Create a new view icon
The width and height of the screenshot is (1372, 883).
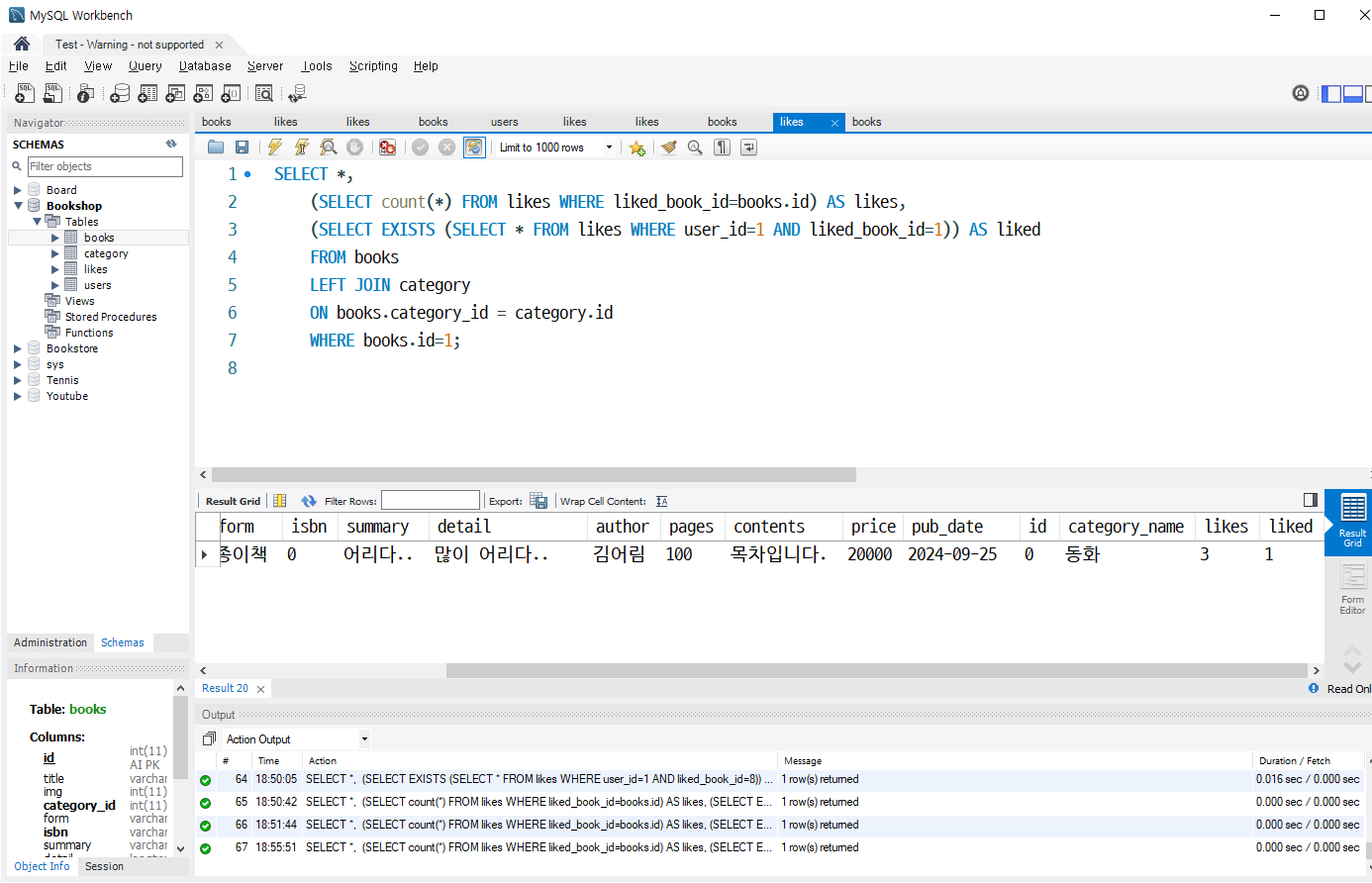(x=175, y=93)
